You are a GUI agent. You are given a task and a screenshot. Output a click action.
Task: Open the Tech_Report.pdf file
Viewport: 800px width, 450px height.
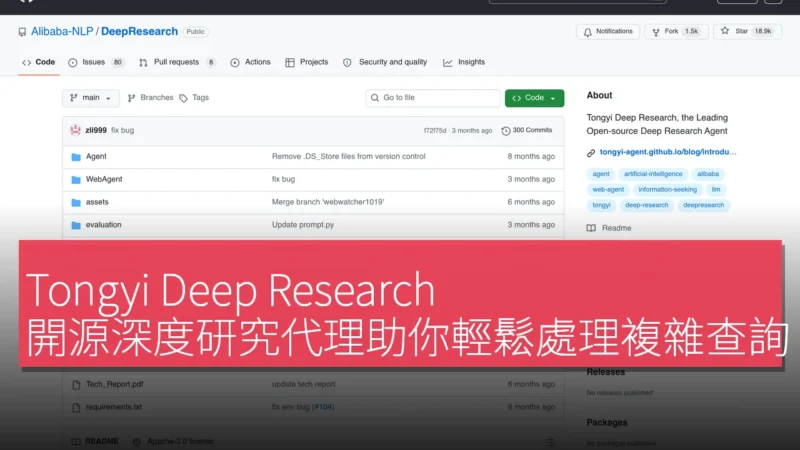[114, 384]
